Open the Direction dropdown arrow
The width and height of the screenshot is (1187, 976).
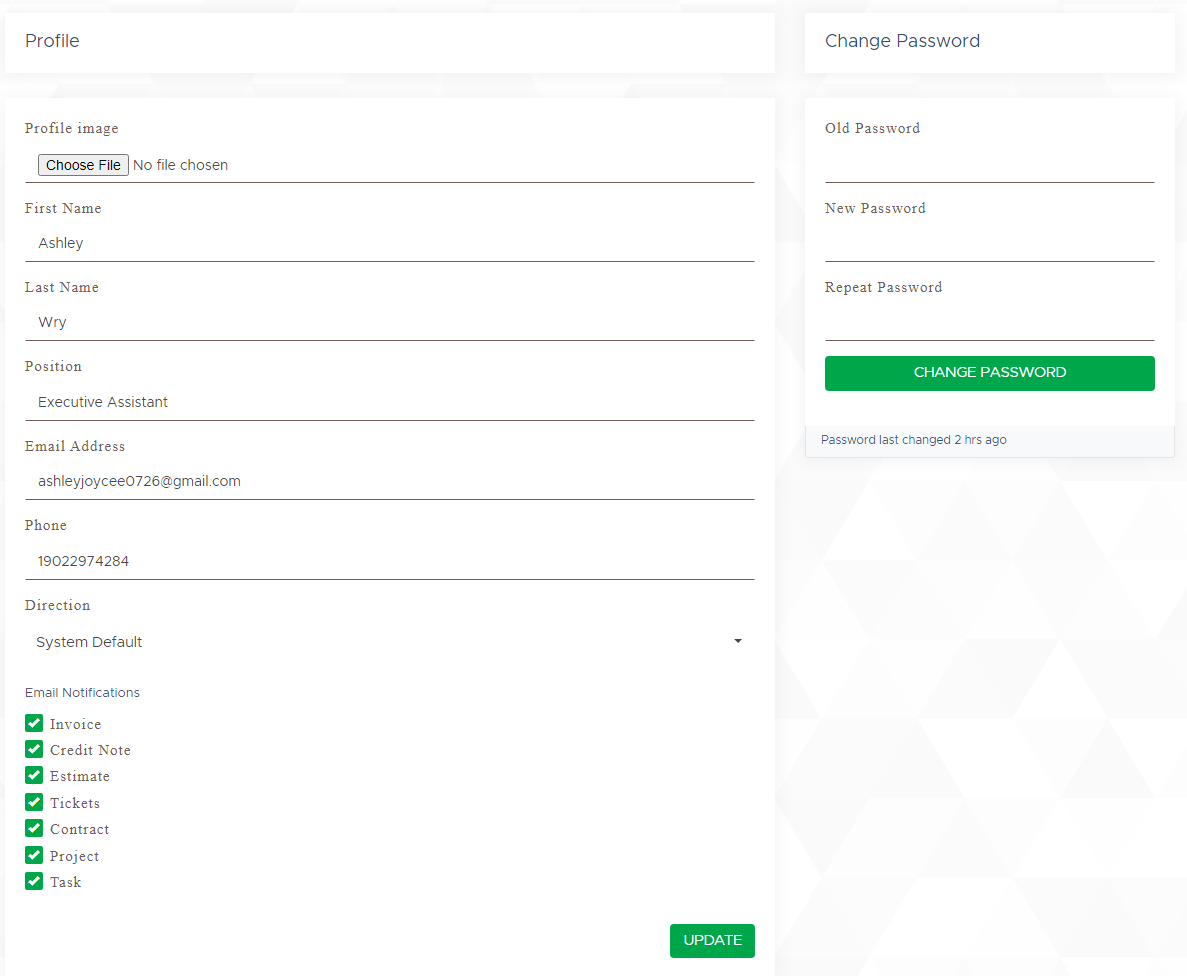coord(738,641)
